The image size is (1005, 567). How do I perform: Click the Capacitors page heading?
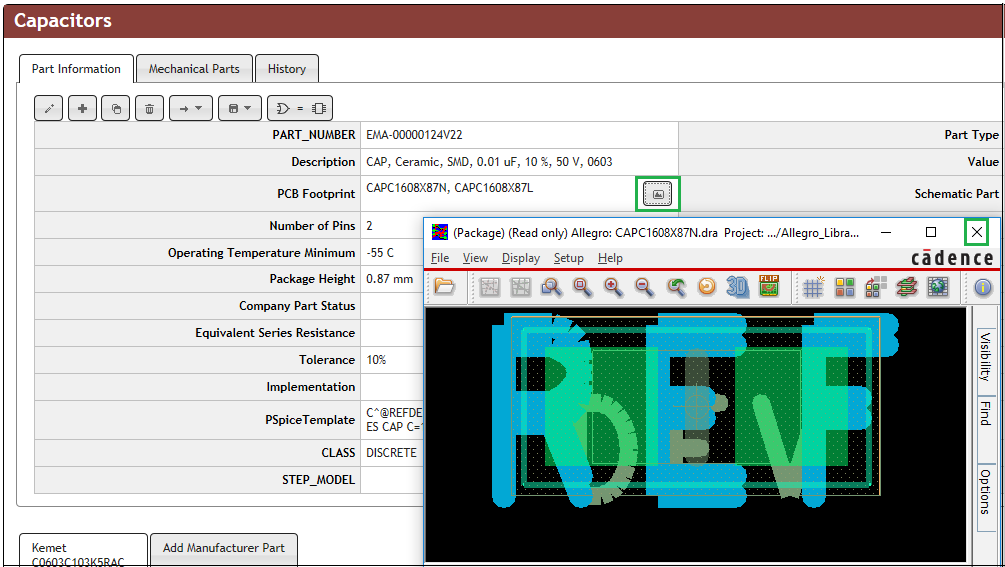pos(63,21)
